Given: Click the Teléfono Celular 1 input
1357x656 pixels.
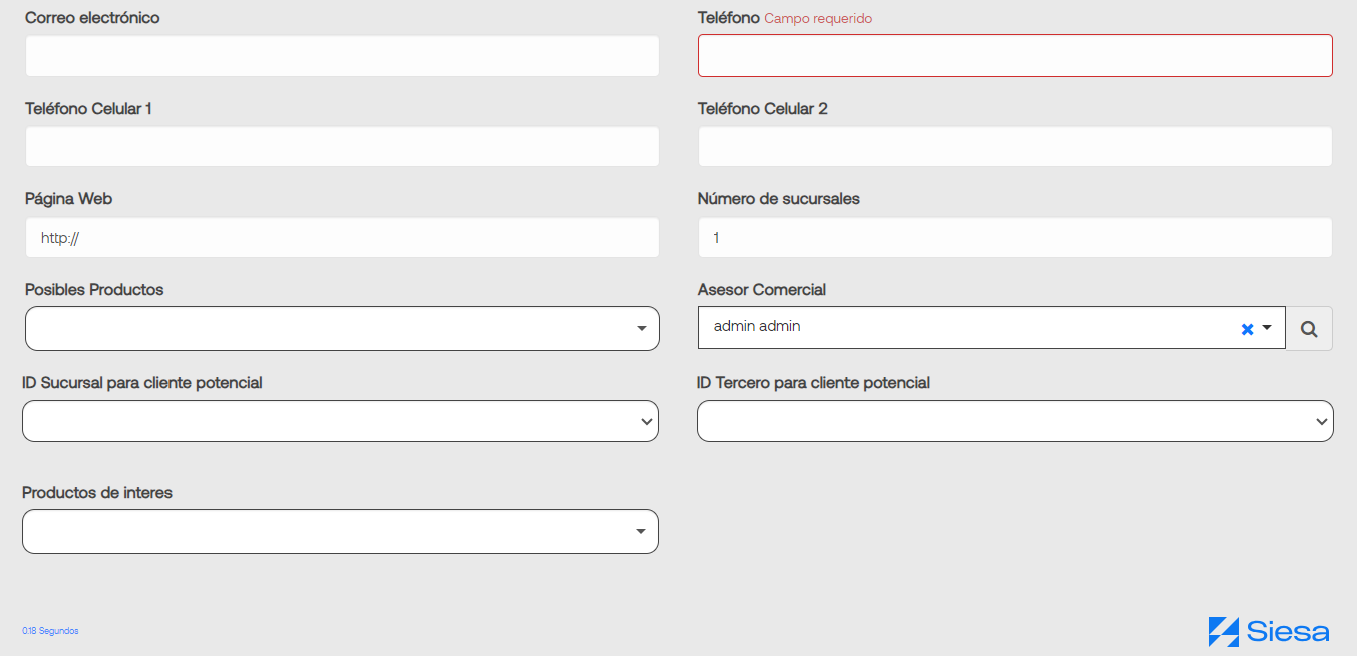Looking at the screenshot, I should [342, 146].
